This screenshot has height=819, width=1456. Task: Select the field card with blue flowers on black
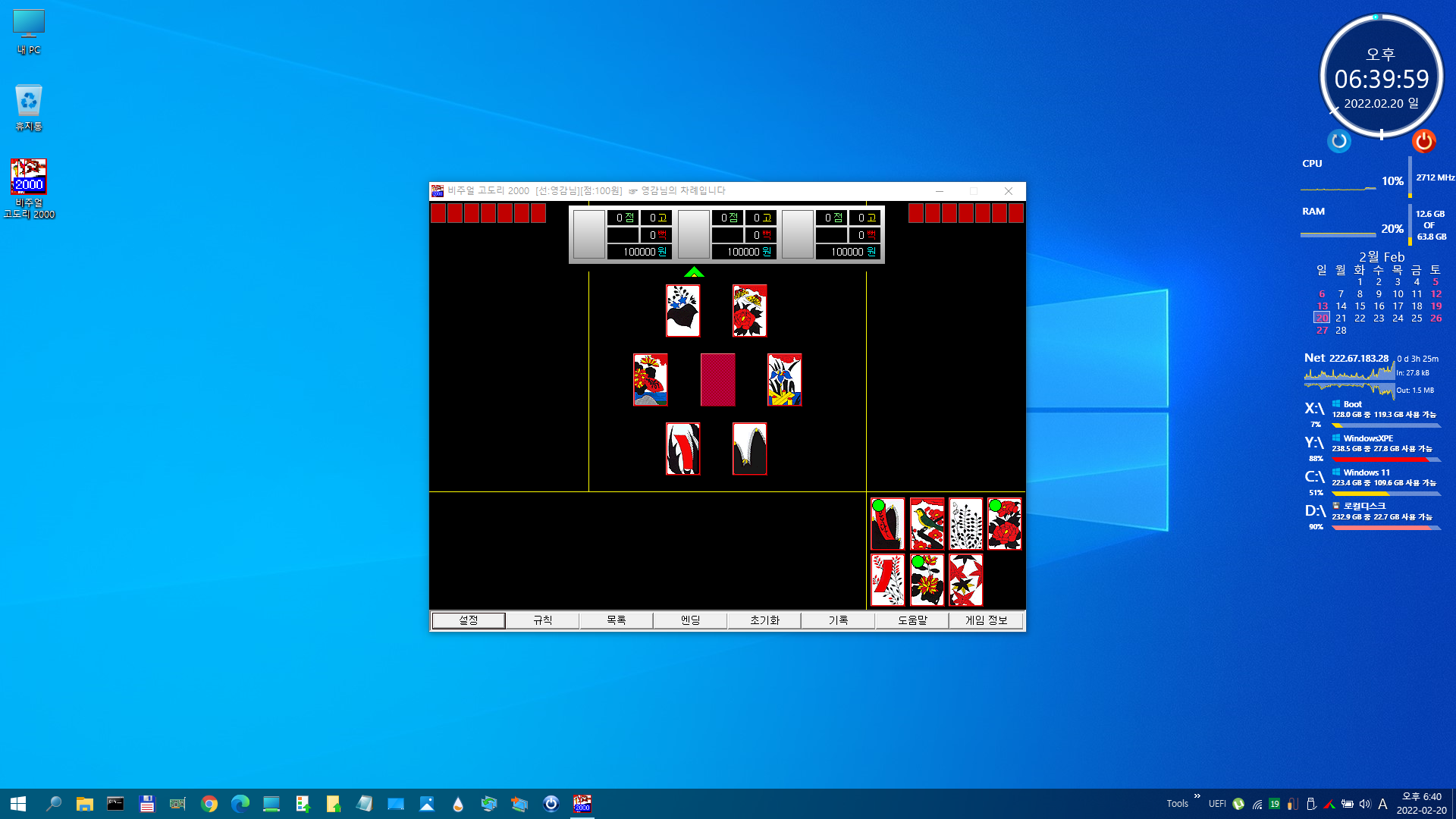(x=682, y=311)
